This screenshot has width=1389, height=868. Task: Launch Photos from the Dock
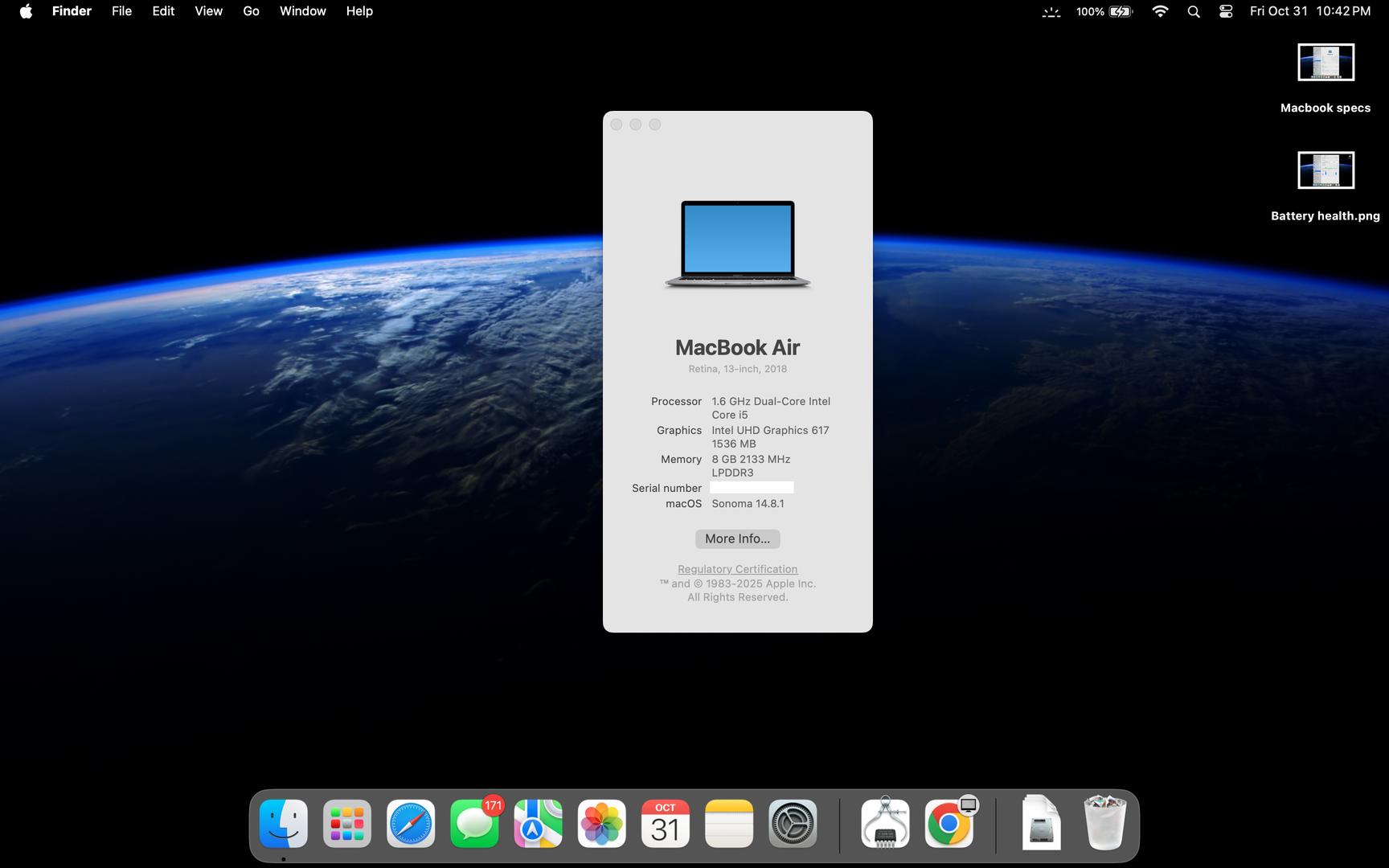(601, 824)
